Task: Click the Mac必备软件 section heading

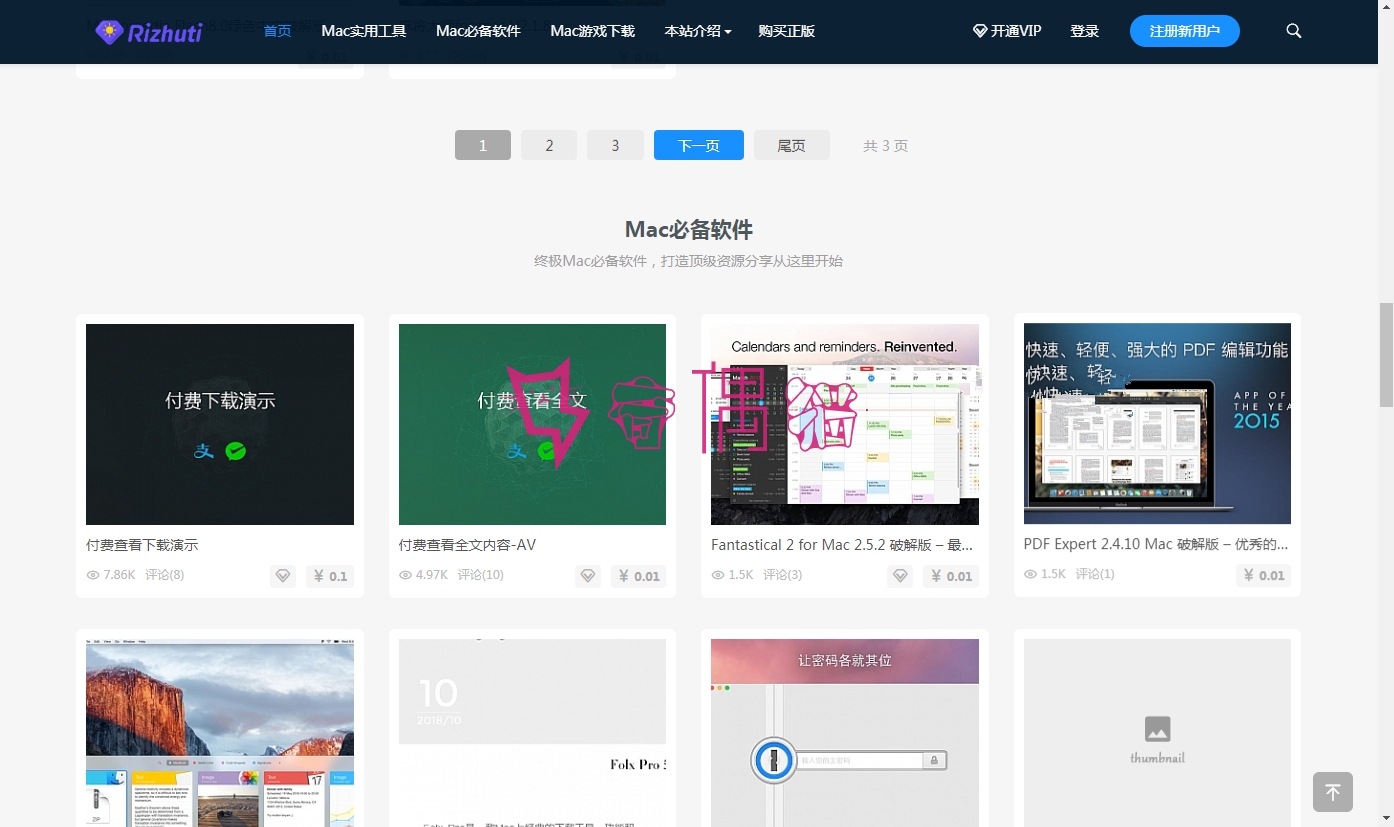Action: click(x=689, y=230)
